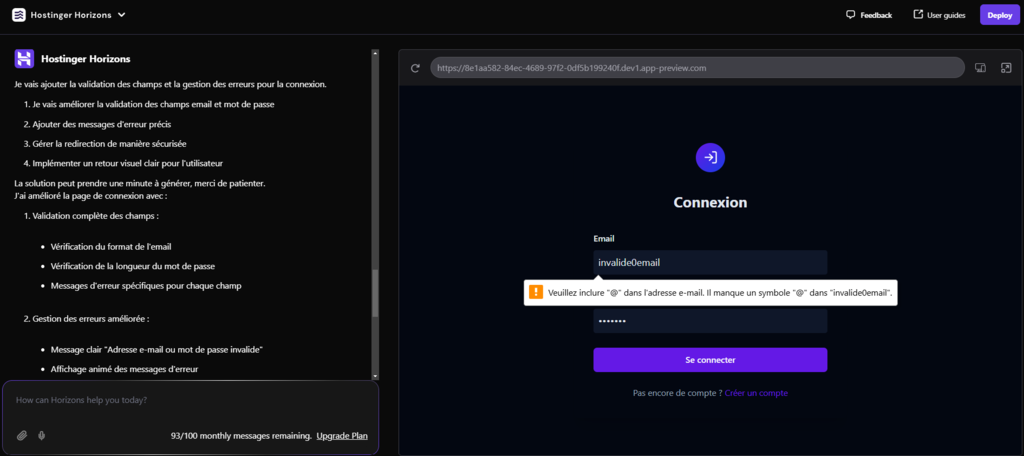Viewport: 1024px width, 456px height.
Task: Click 'Affichage animé des messages d'erreur' bullet
Action: coord(124,369)
